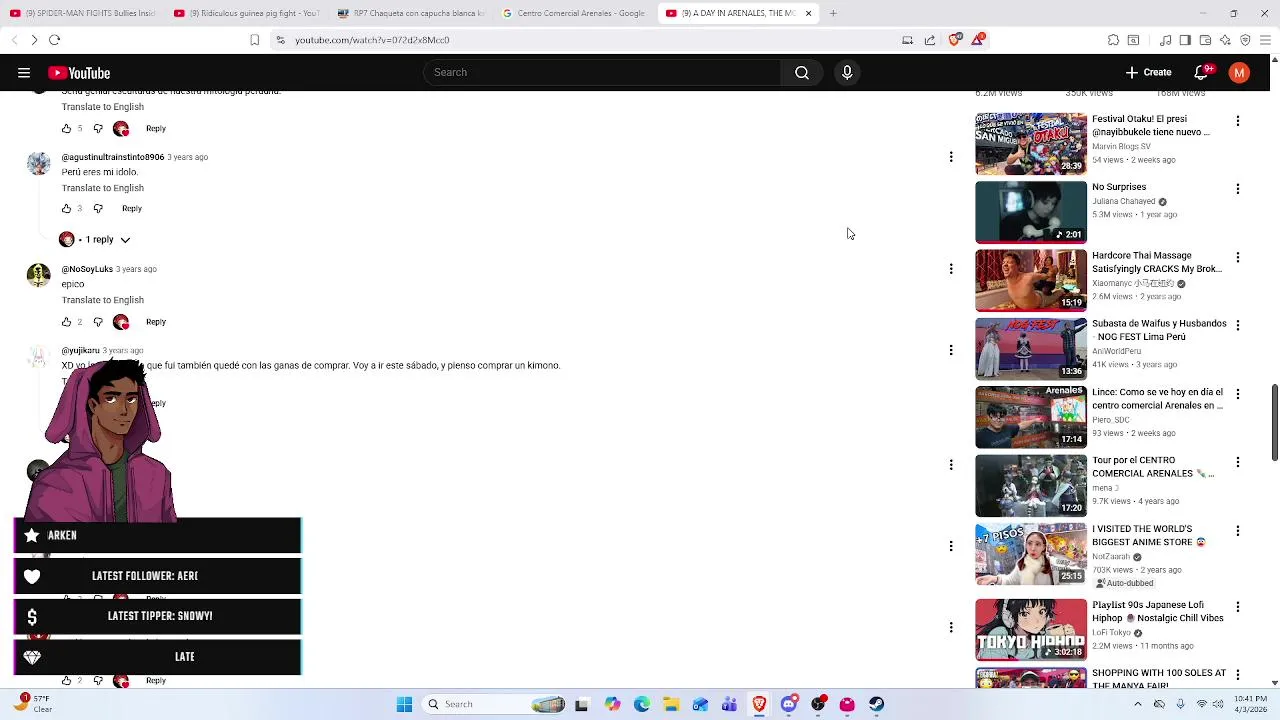The image size is (1280, 720).
Task: Translate 'Perú eres mi ídolo' to English
Action: click(x=103, y=188)
